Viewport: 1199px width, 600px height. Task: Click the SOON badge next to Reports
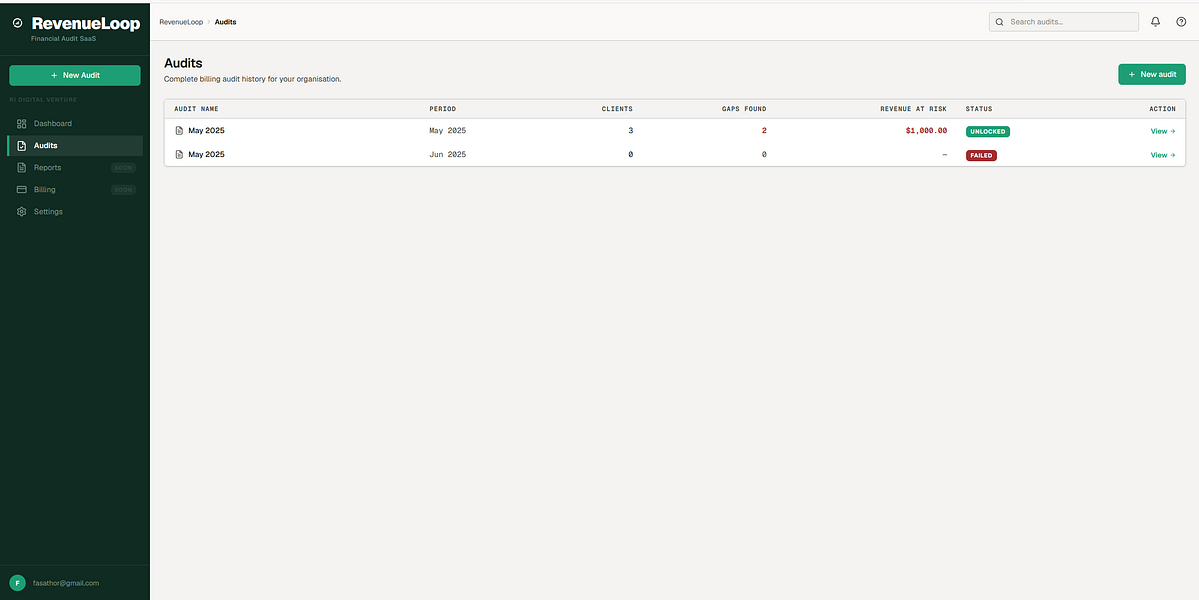pyautogui.click(x=123, y=167)
